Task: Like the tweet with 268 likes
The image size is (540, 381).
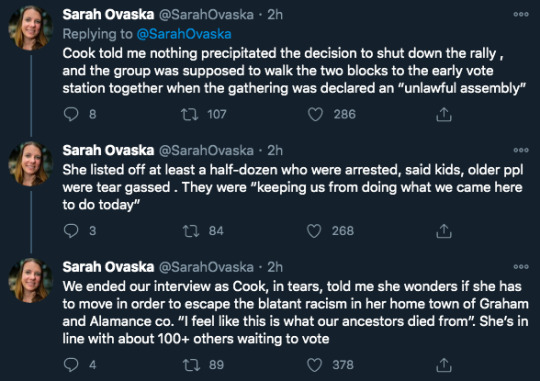Action: (x=314, y=231)
